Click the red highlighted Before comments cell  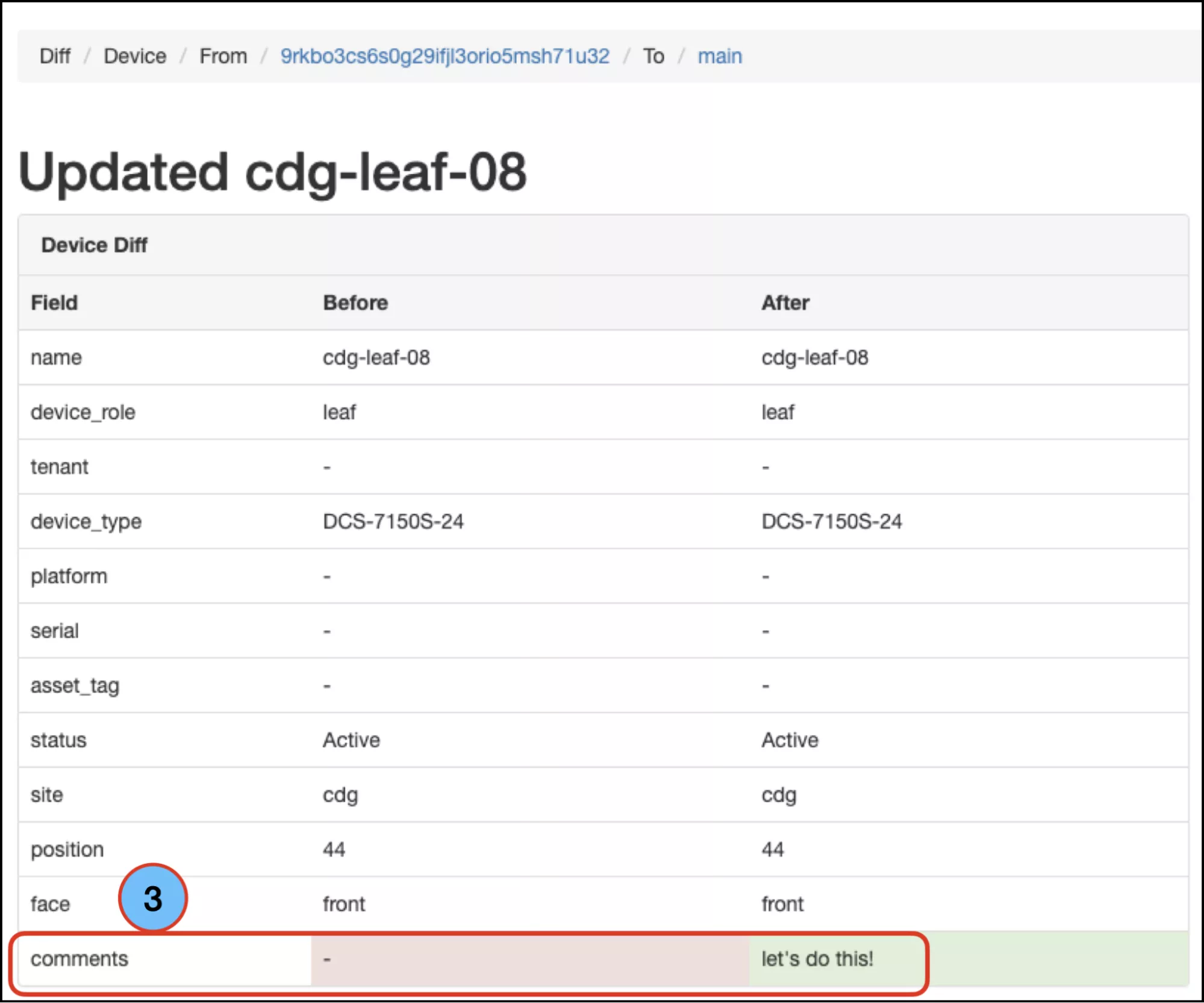(x=529, y=958)
